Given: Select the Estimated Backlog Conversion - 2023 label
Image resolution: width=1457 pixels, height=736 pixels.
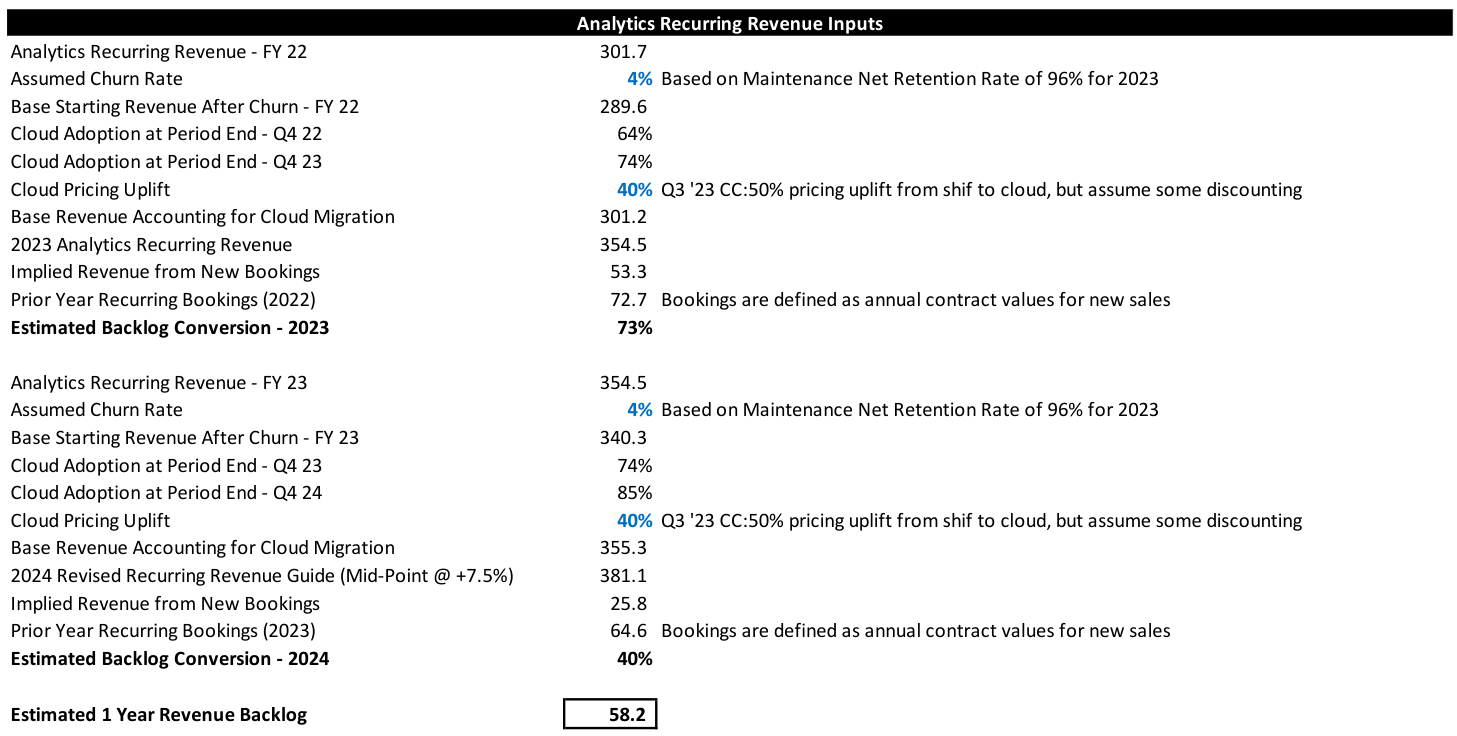Looking at the screenshot, I should [x=170, y=327].
